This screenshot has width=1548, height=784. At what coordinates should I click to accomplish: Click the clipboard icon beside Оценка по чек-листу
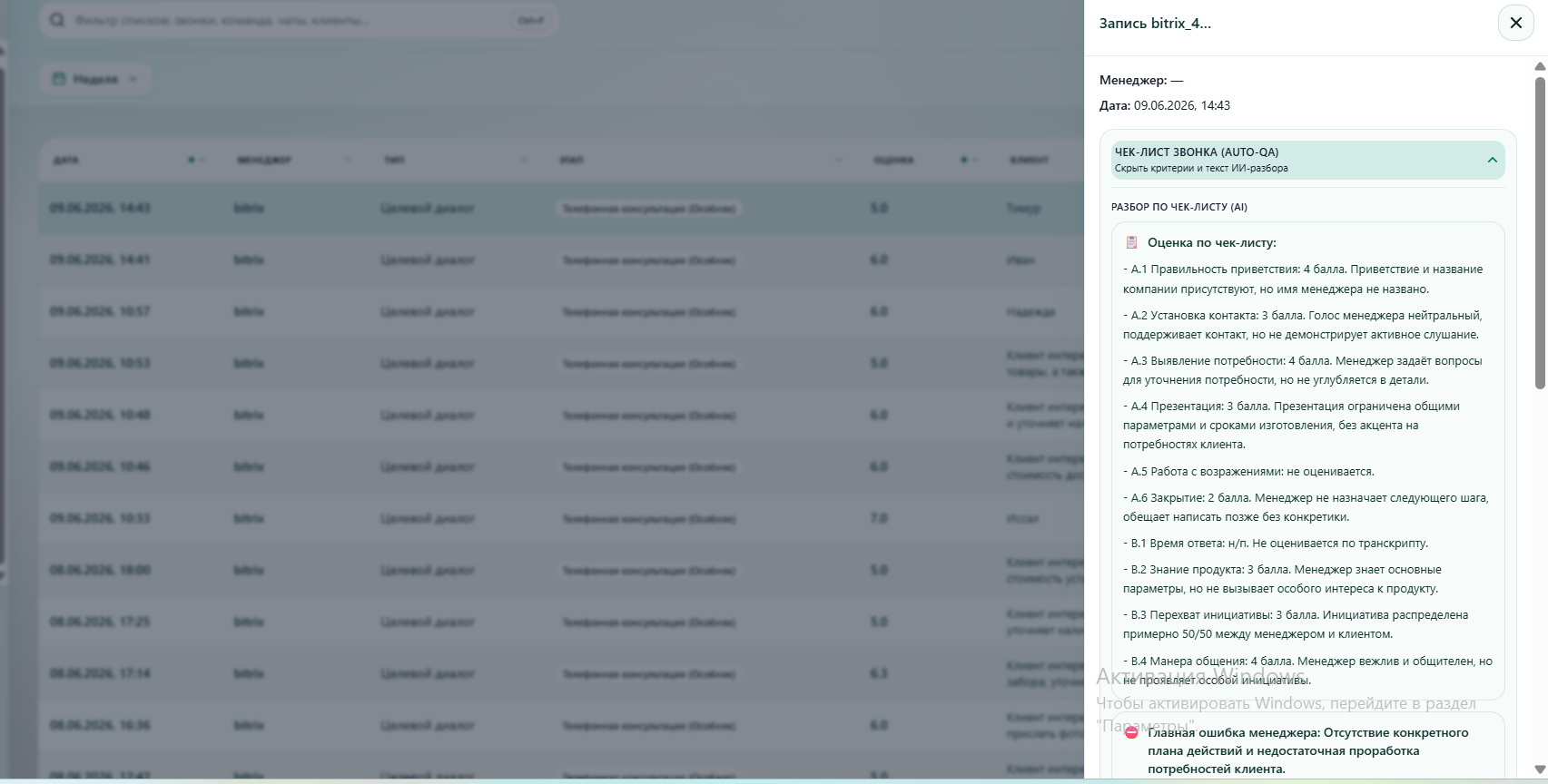point(1131,242)
